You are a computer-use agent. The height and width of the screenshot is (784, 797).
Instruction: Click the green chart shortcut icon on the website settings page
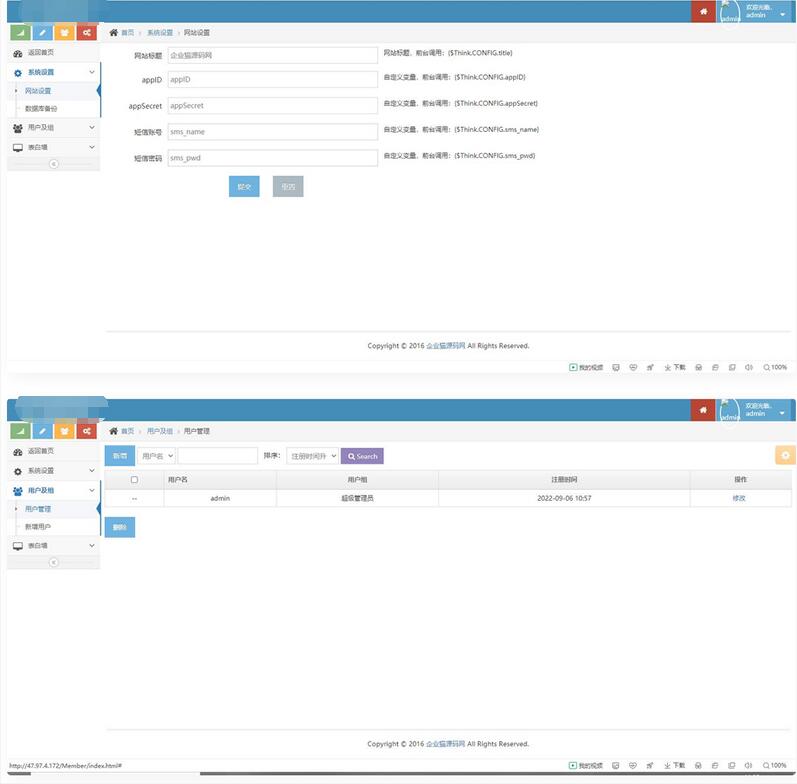[19, 33]
